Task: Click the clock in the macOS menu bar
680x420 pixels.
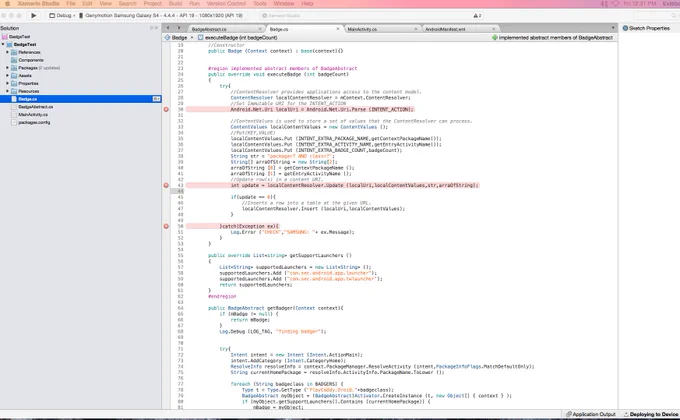Action: click(639, 3)
